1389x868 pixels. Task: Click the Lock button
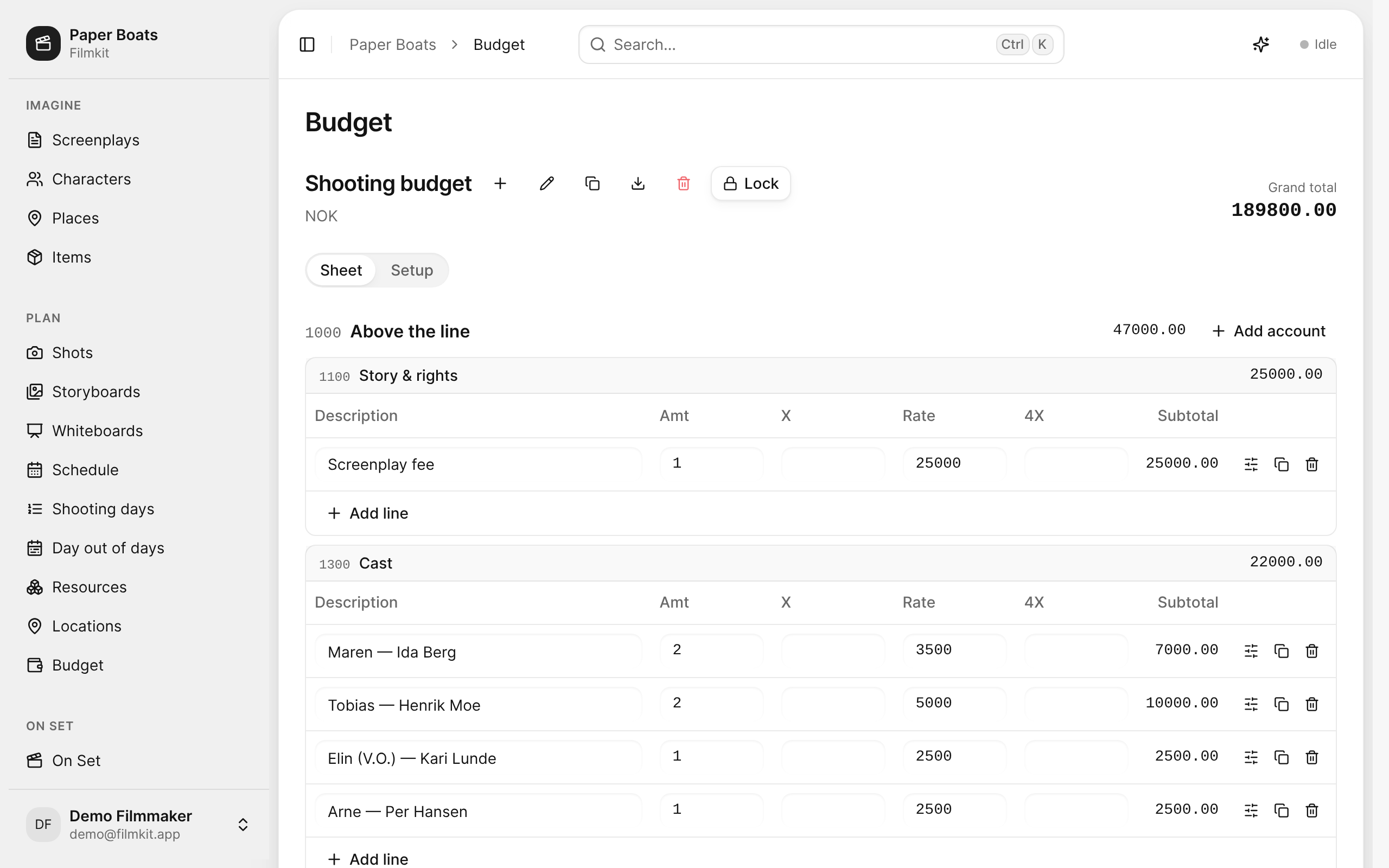pos(750,184)
